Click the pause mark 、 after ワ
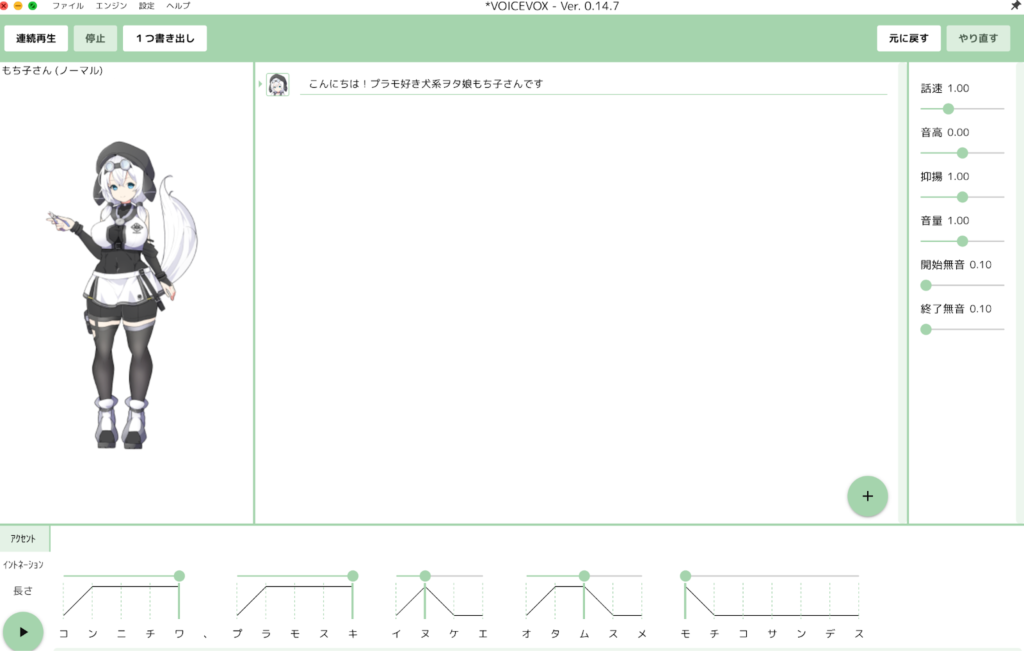The height and width of the screenshot is (651, 1024). pyautogui.click(x=206, y=634)
